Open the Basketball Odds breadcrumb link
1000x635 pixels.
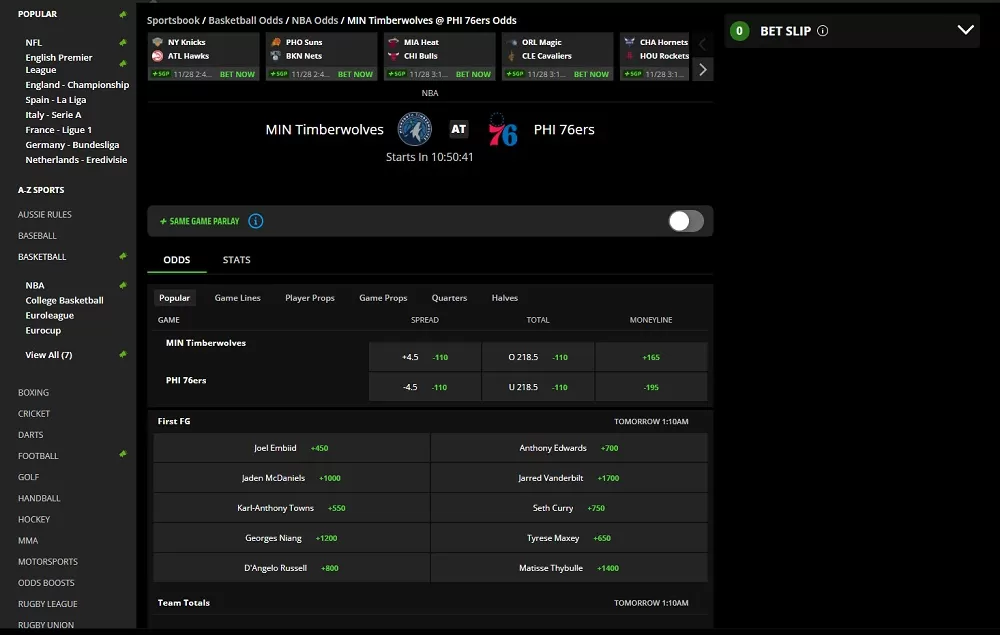point(246,20)
